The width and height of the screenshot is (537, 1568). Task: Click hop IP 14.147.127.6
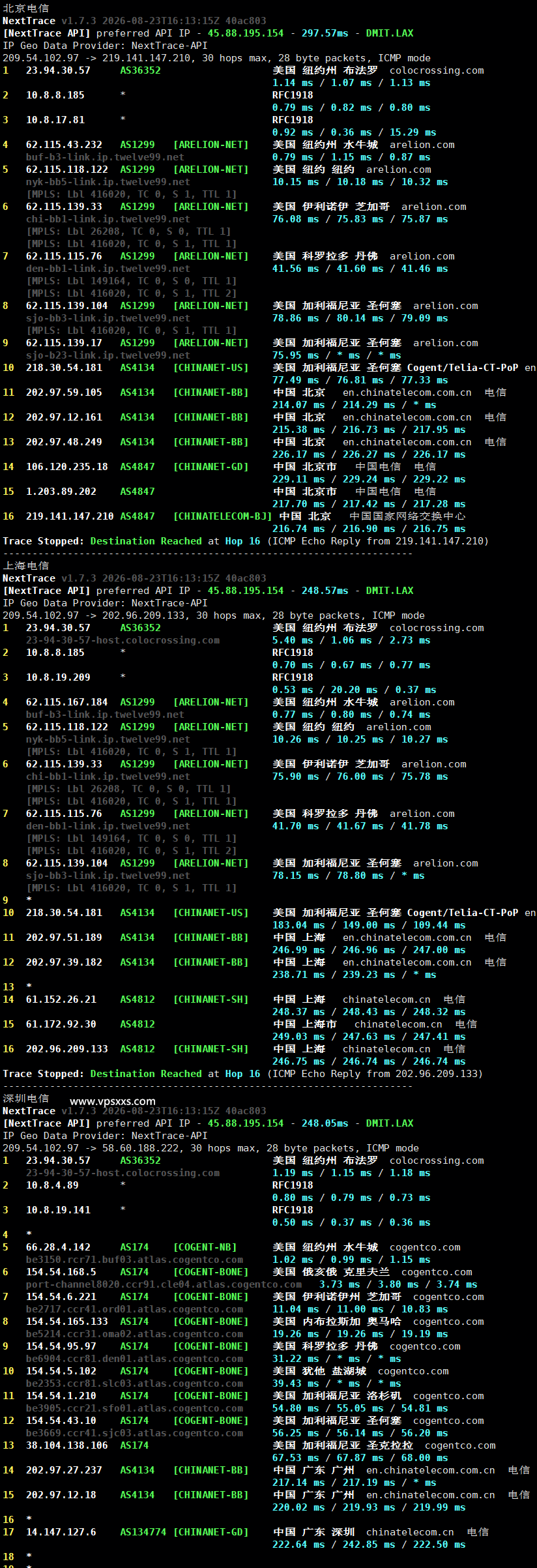(x=61, y=1532)
